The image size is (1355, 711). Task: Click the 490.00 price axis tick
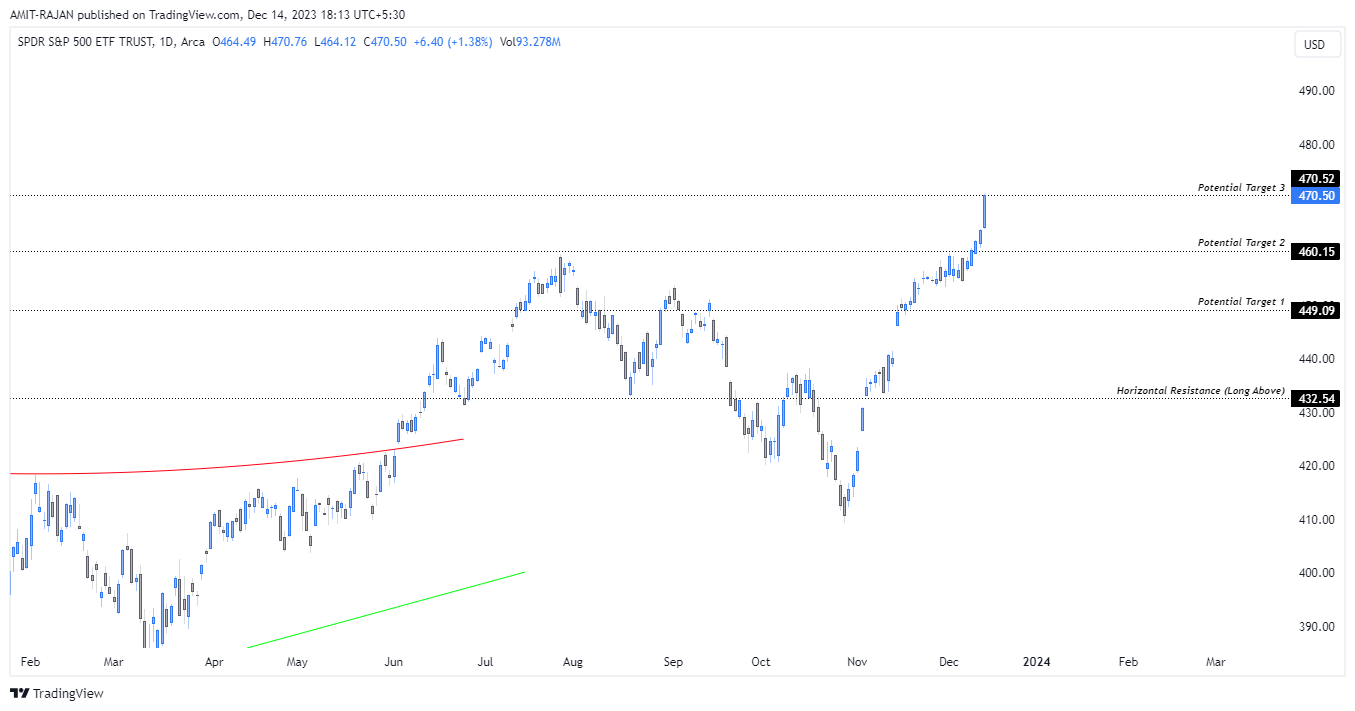pos(1316,91)
